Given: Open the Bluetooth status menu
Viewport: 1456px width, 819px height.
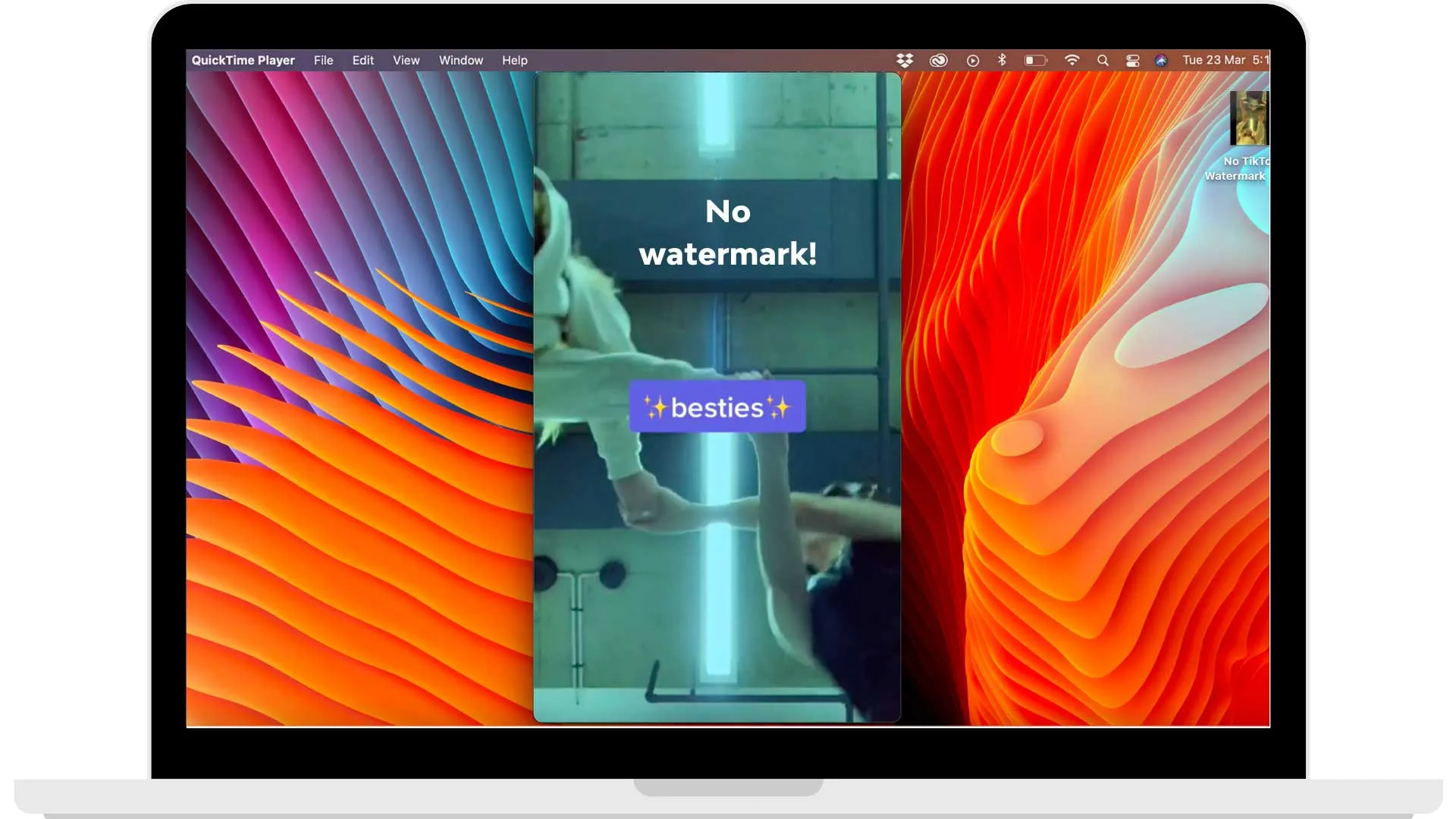Looking at the screenshot, I should [x=1002, y=60].
